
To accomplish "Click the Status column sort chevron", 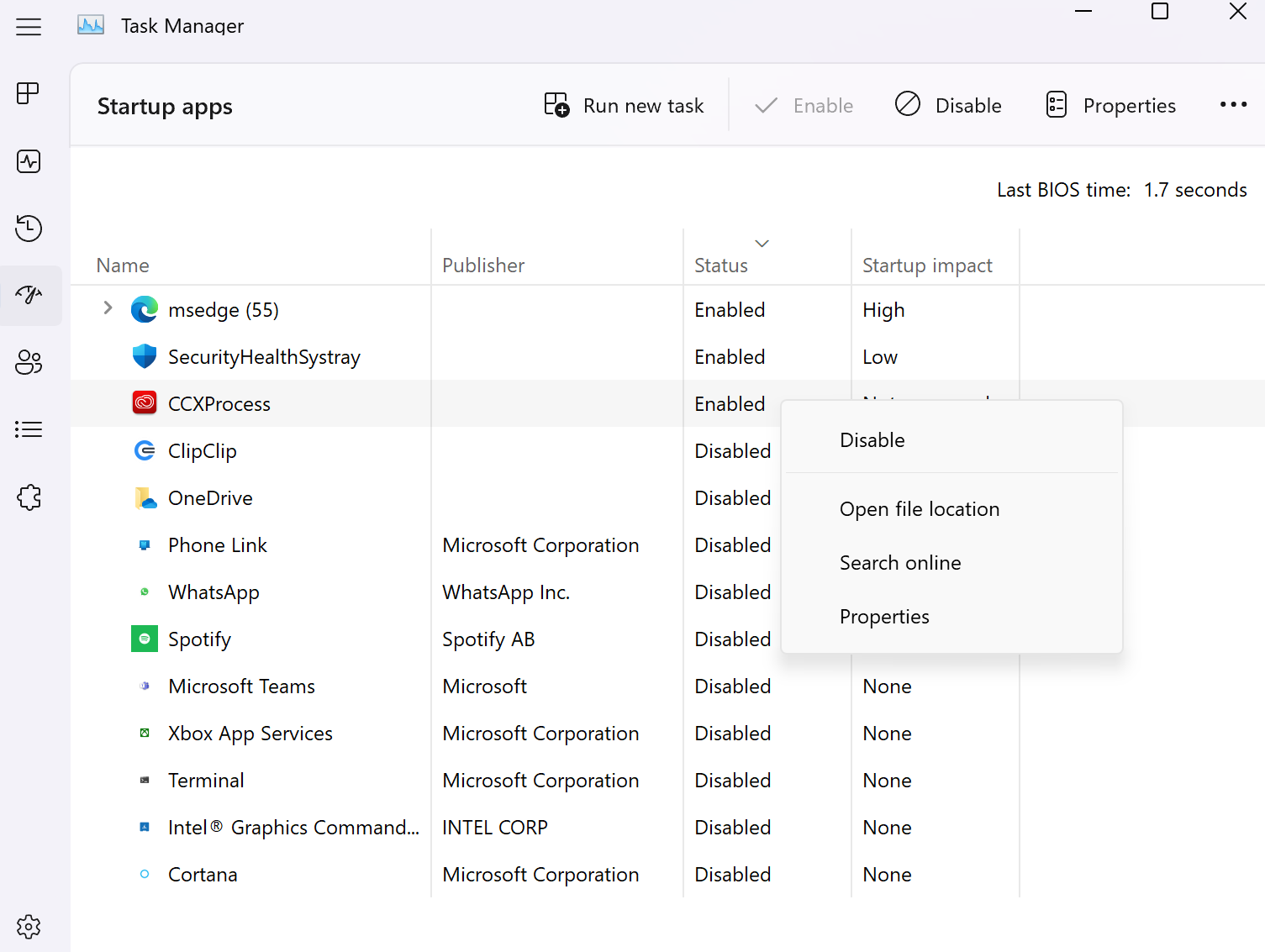I will coord(762,244).
